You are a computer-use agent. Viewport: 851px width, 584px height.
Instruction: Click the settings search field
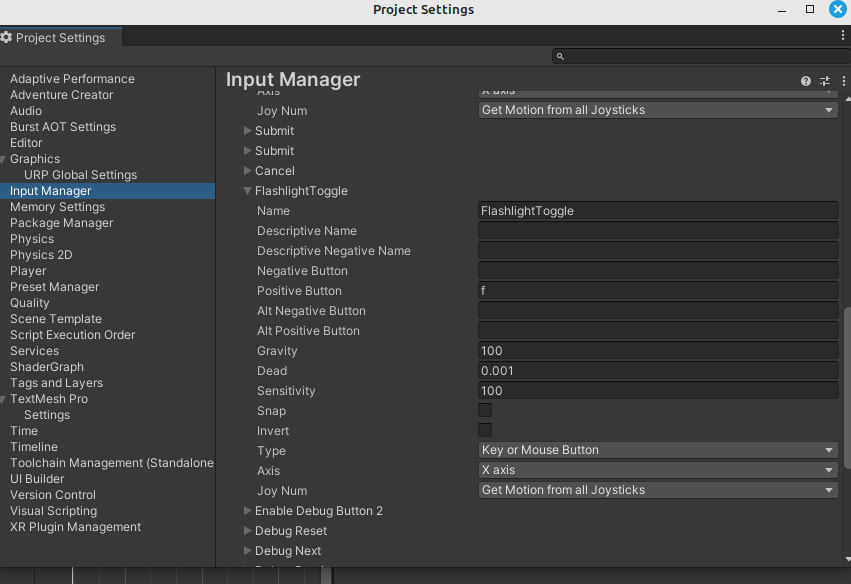(x=701, y=56)
